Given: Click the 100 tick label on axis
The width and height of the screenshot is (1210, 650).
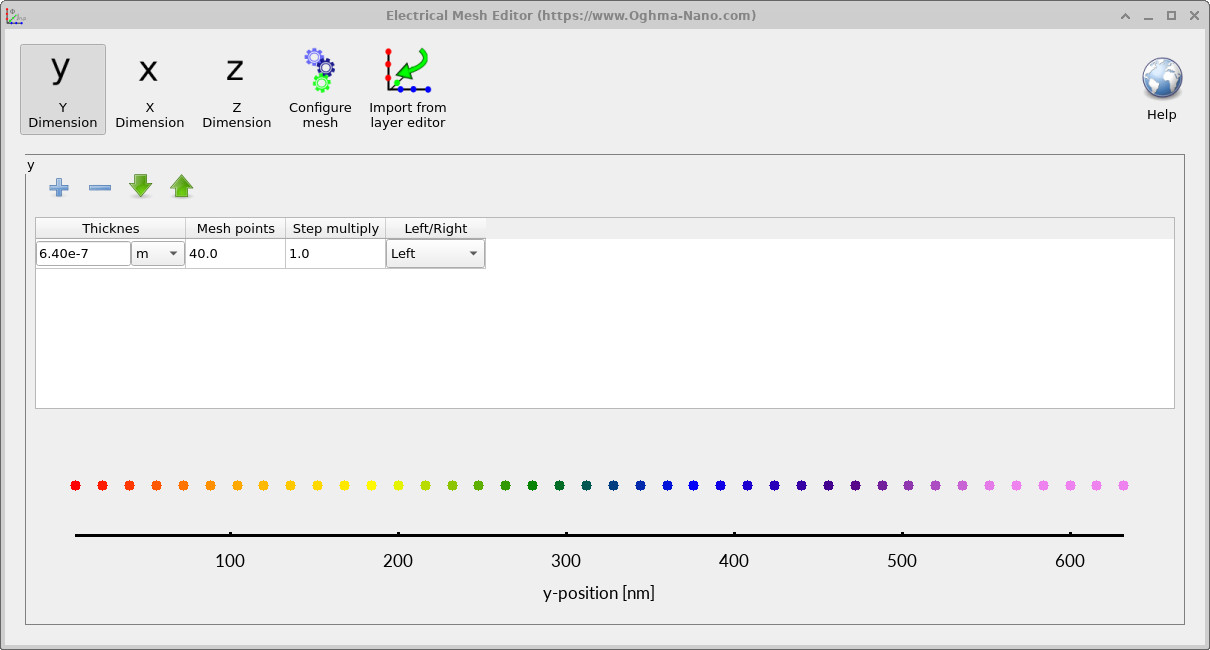Looking at the screenshot, I should pyautogui.click(x=230, y=561).
